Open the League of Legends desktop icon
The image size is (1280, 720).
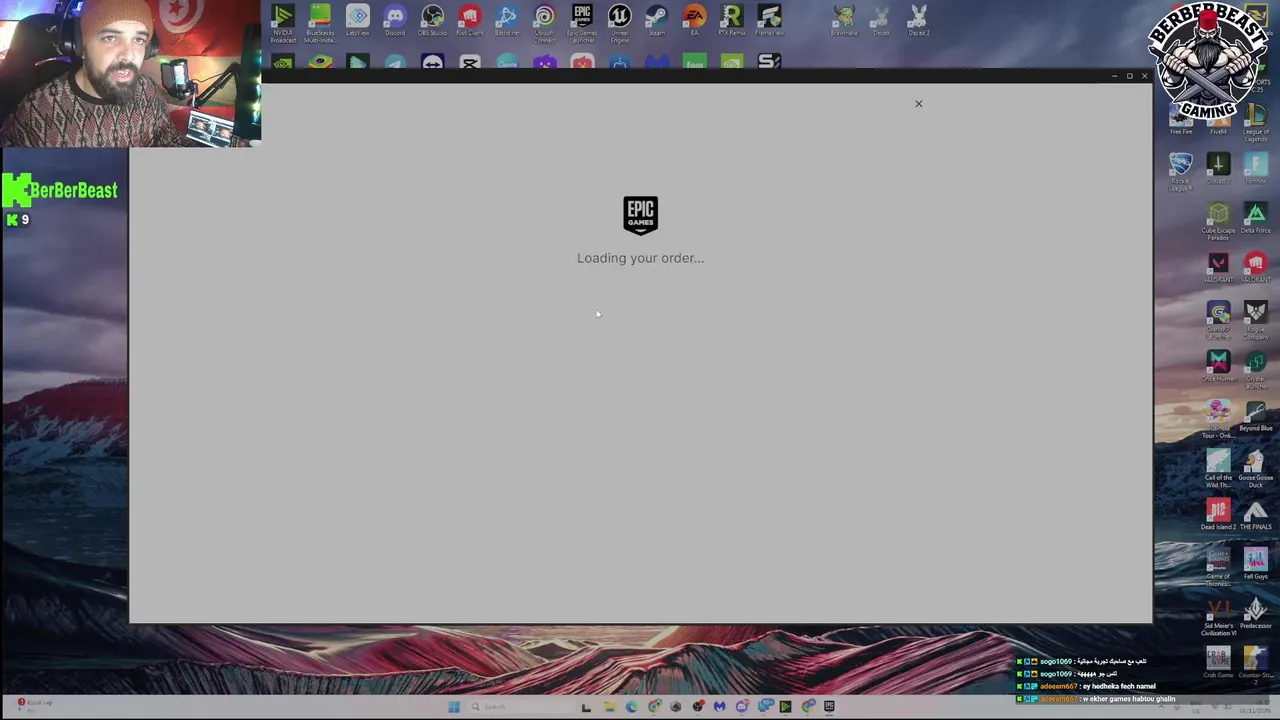[1256, 122]
